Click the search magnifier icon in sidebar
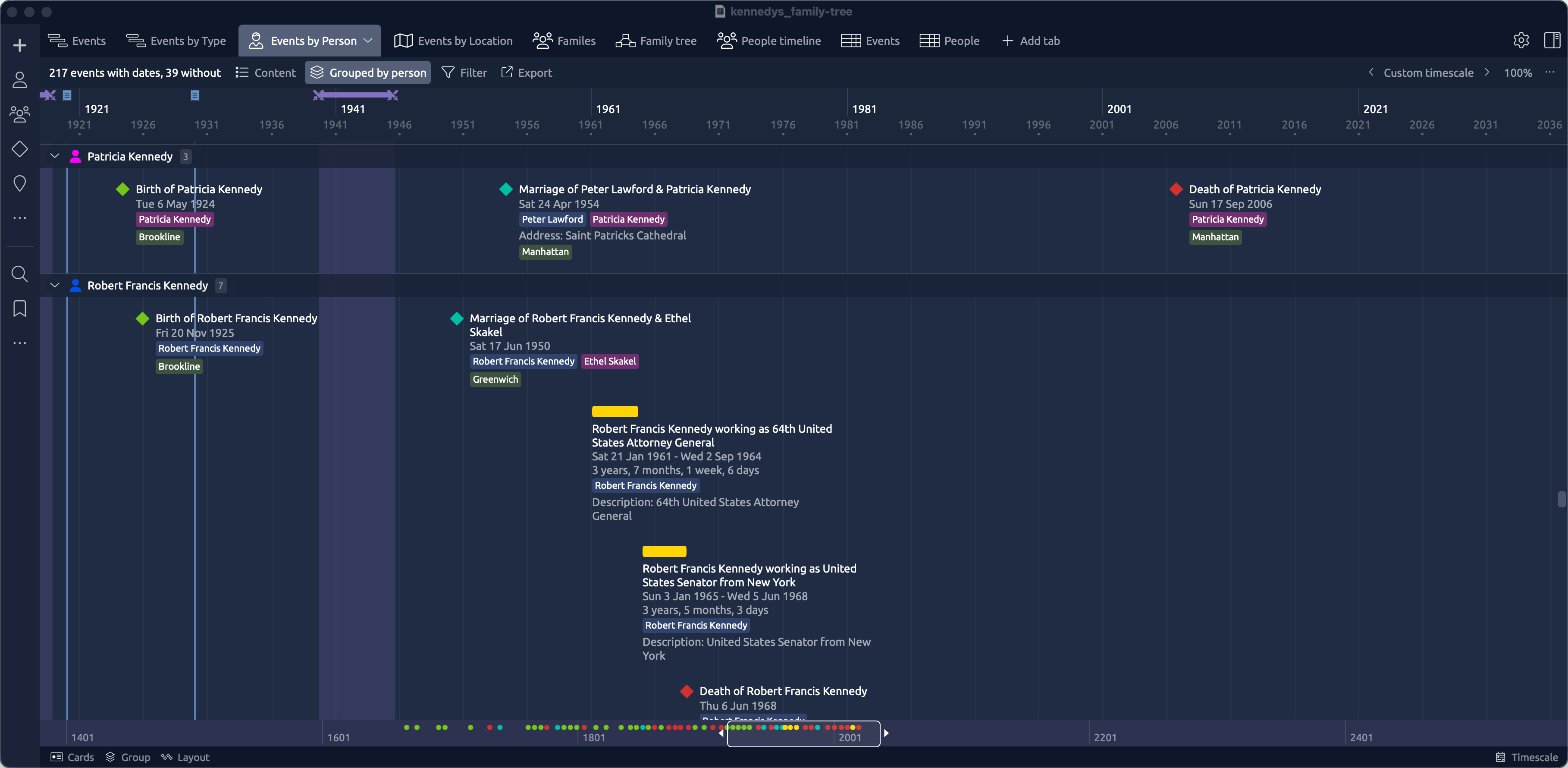The height and width of the screenshot is (768, 1568). point(19,274)
